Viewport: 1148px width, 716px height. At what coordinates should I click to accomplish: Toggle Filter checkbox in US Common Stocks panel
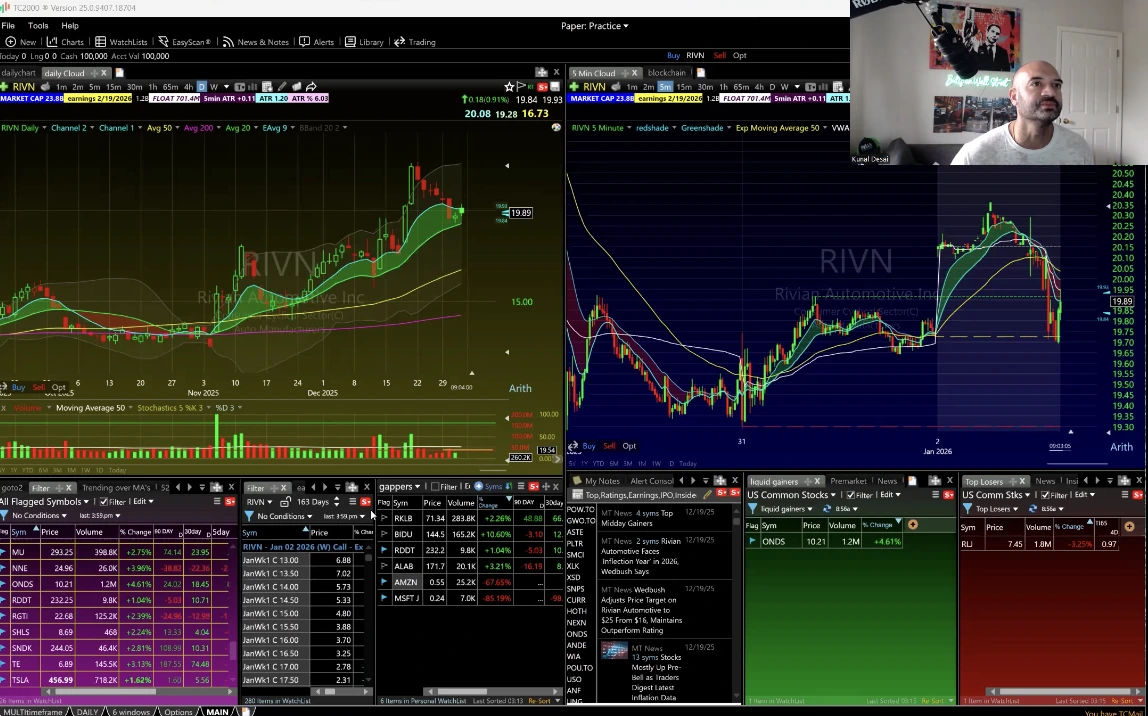pyautogui.click(x=851, y=495)
